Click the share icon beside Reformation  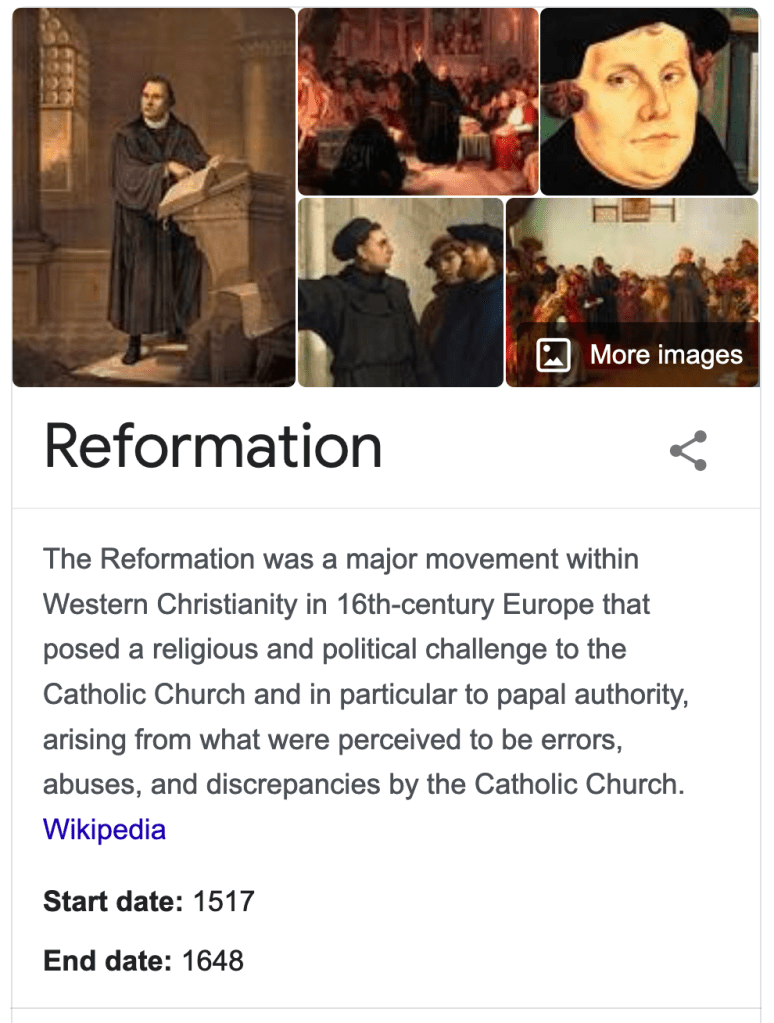688,451
